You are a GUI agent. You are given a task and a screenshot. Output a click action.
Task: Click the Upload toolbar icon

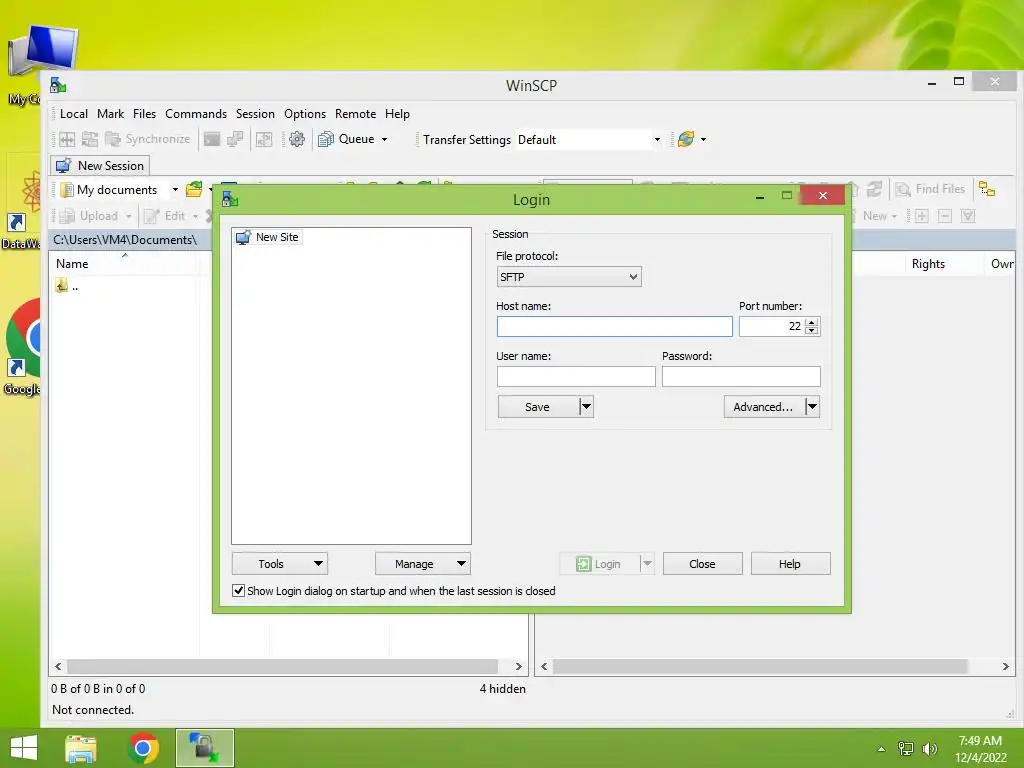point(67,216)
